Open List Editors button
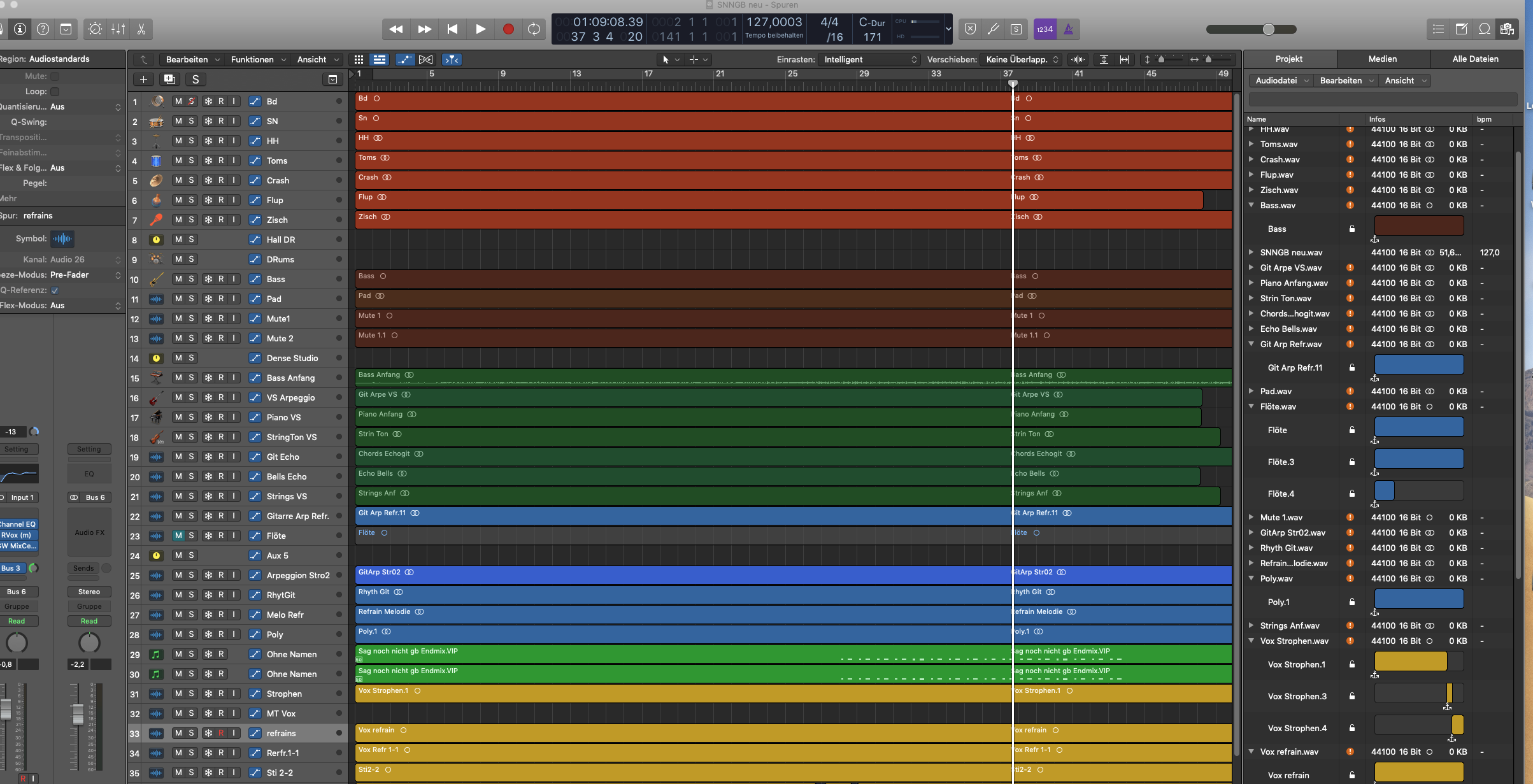This screenshot has width=1533, height=784. coord(1438,29)
